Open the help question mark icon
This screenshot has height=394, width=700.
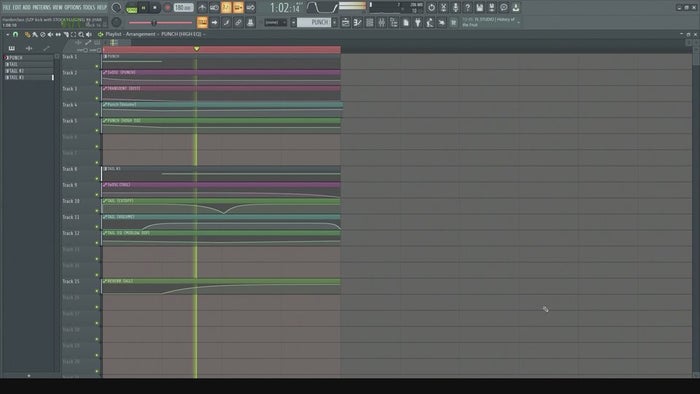(467, 8)
